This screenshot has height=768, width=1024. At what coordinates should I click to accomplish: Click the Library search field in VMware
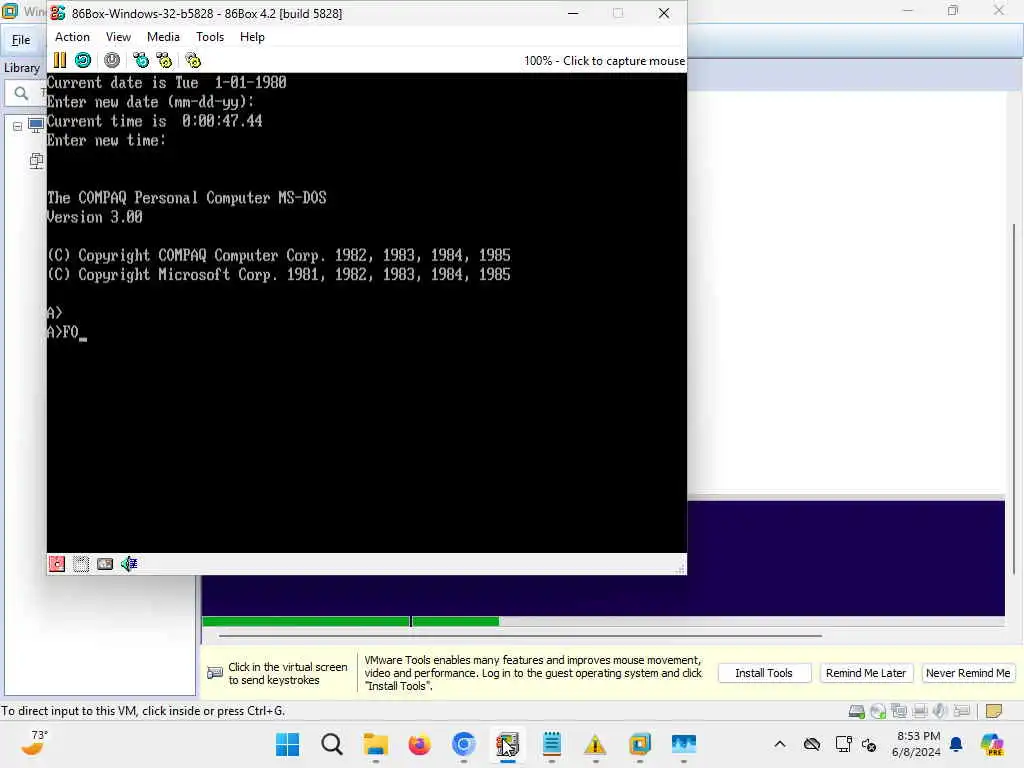(x=26, y=93)
